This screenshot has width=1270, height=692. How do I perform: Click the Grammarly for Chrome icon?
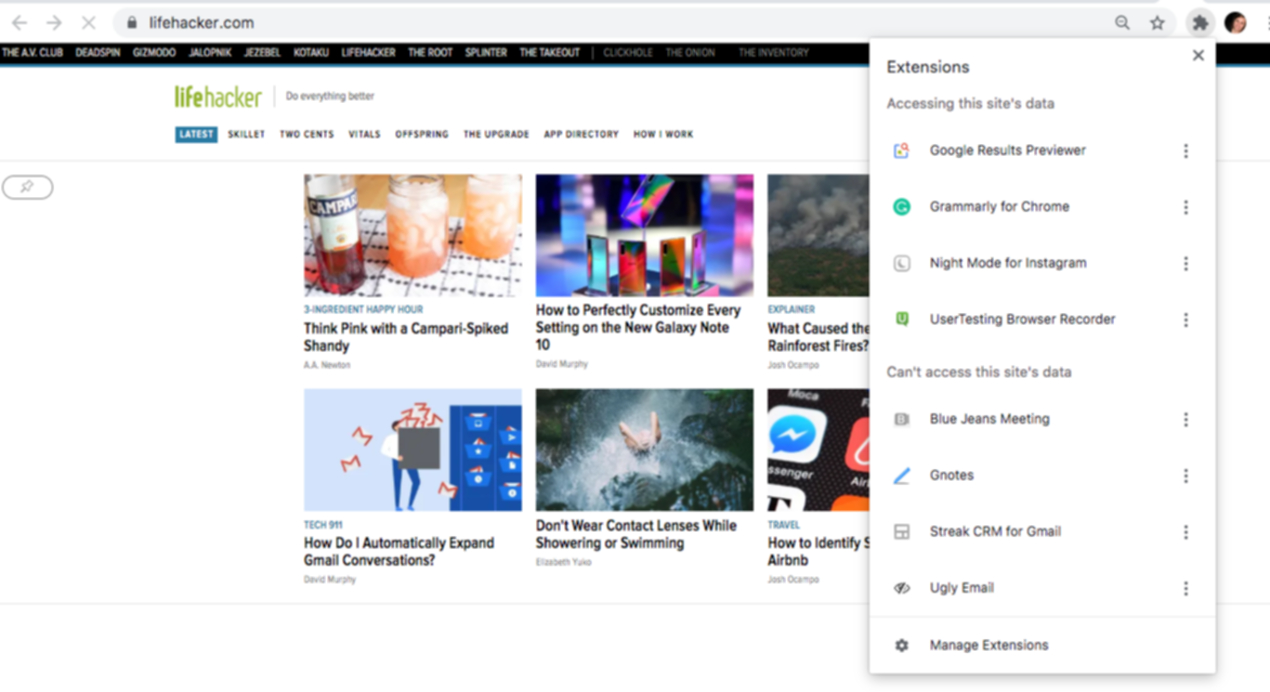click(901, 207)
